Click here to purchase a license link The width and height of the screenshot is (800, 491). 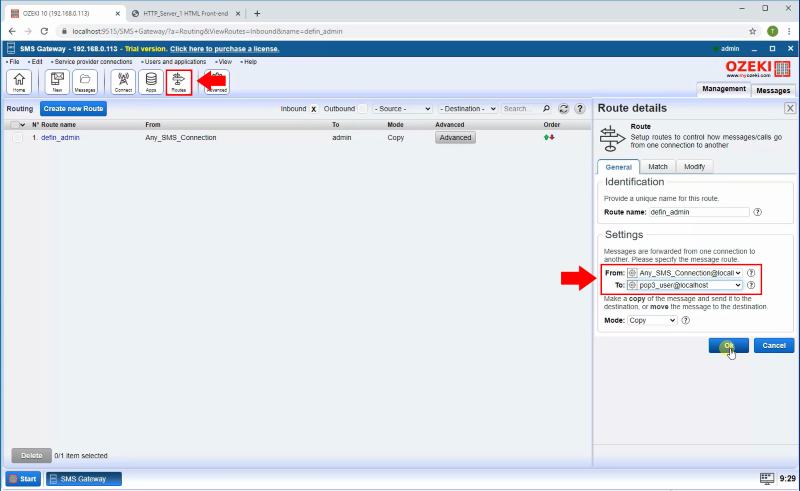[x=224, y=49]
